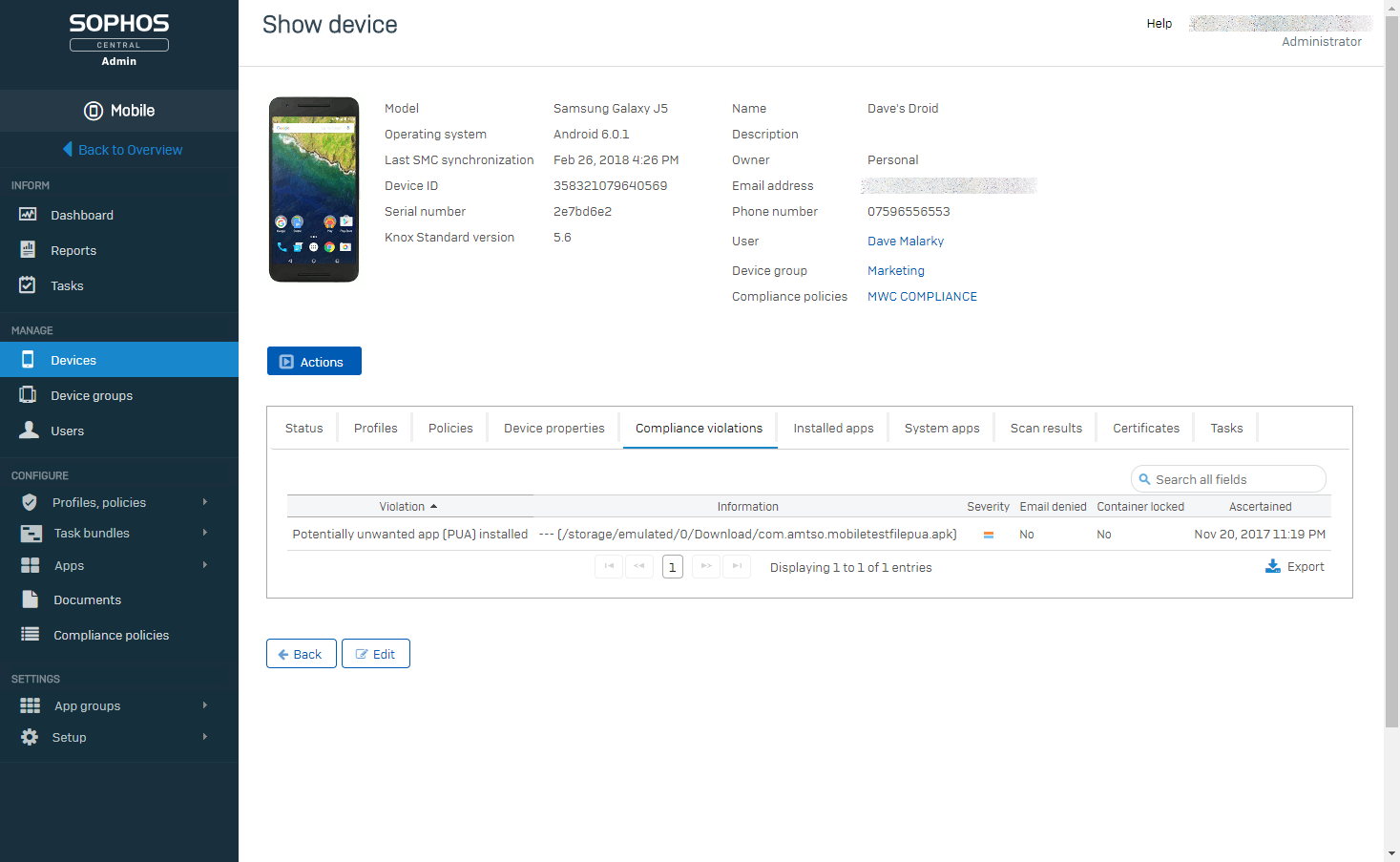The height and width of the screenshot is (862, 1400).
Task: Go to previous page pagination icon
Action: [x=639, y=566]
